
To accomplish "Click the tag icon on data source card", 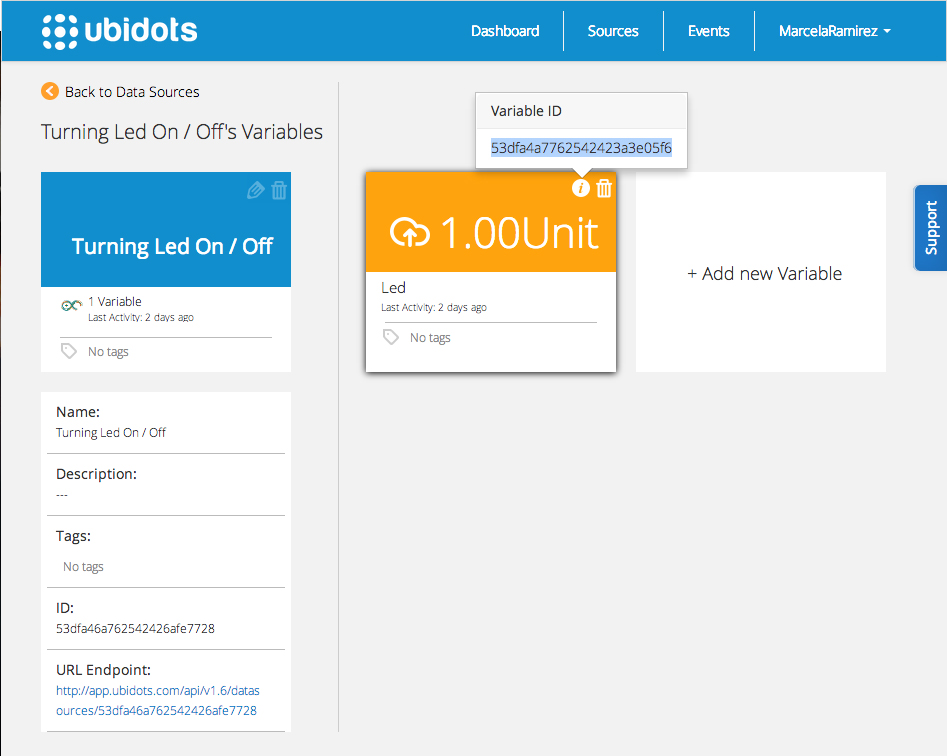I will coord(69,351).
